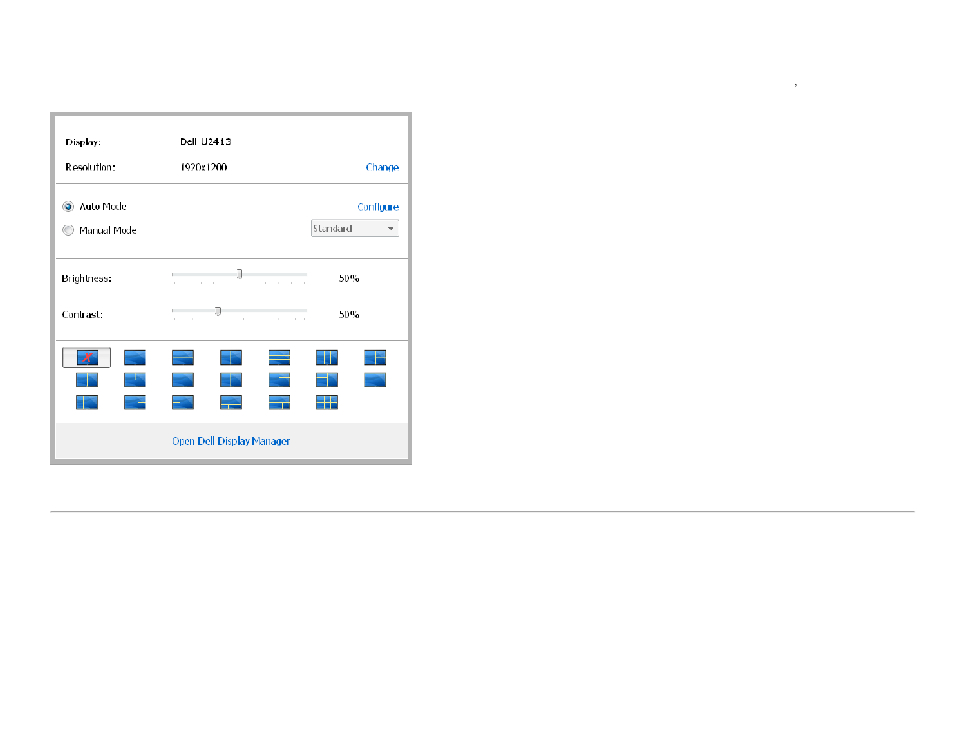Click the Change resolution link
This screenshot has height=738, width=954.
click(x=382, y=167)
